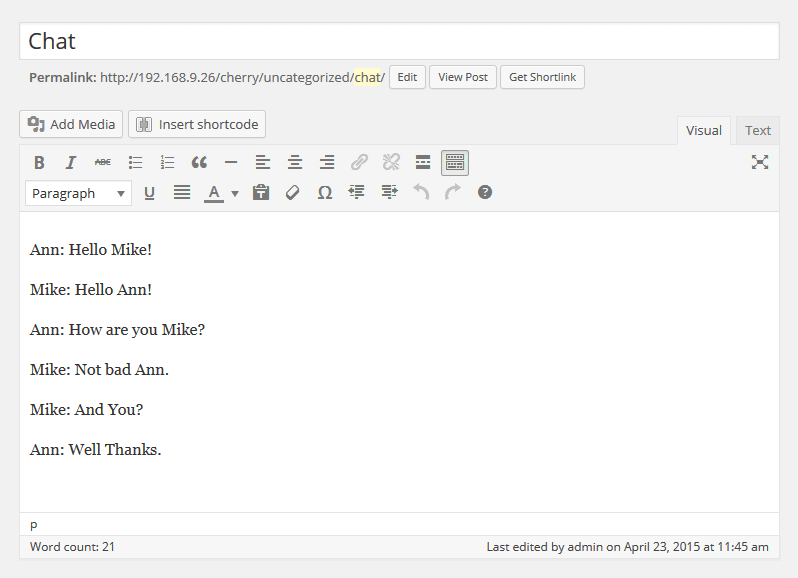Open the keyboard shortcuts help icon
Image resolution: width=798 pixels, height=578 pixels.
(485, 192)
